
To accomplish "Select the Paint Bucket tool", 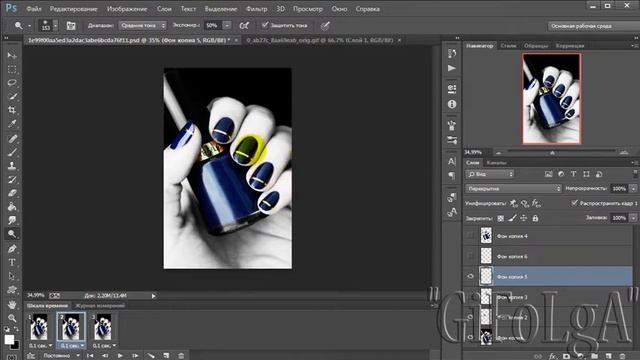I will [12, 207].
